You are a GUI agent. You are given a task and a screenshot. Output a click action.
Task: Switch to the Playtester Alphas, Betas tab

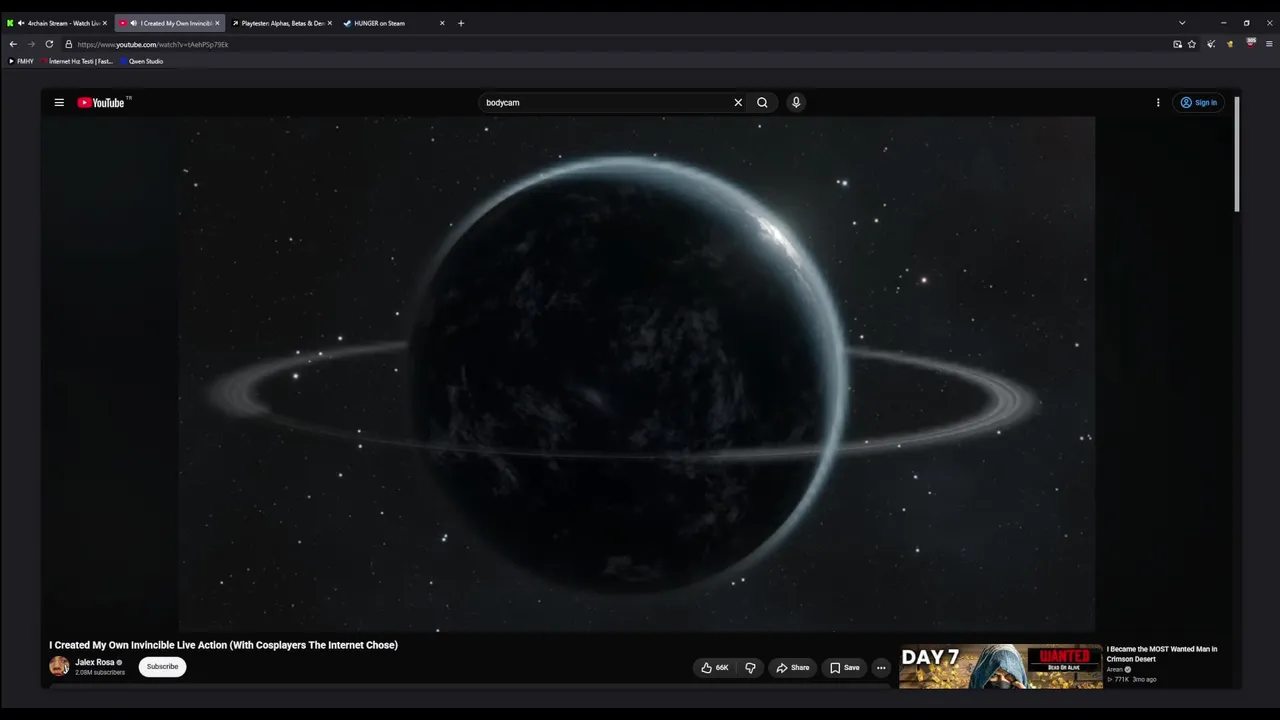click(282, 23)
